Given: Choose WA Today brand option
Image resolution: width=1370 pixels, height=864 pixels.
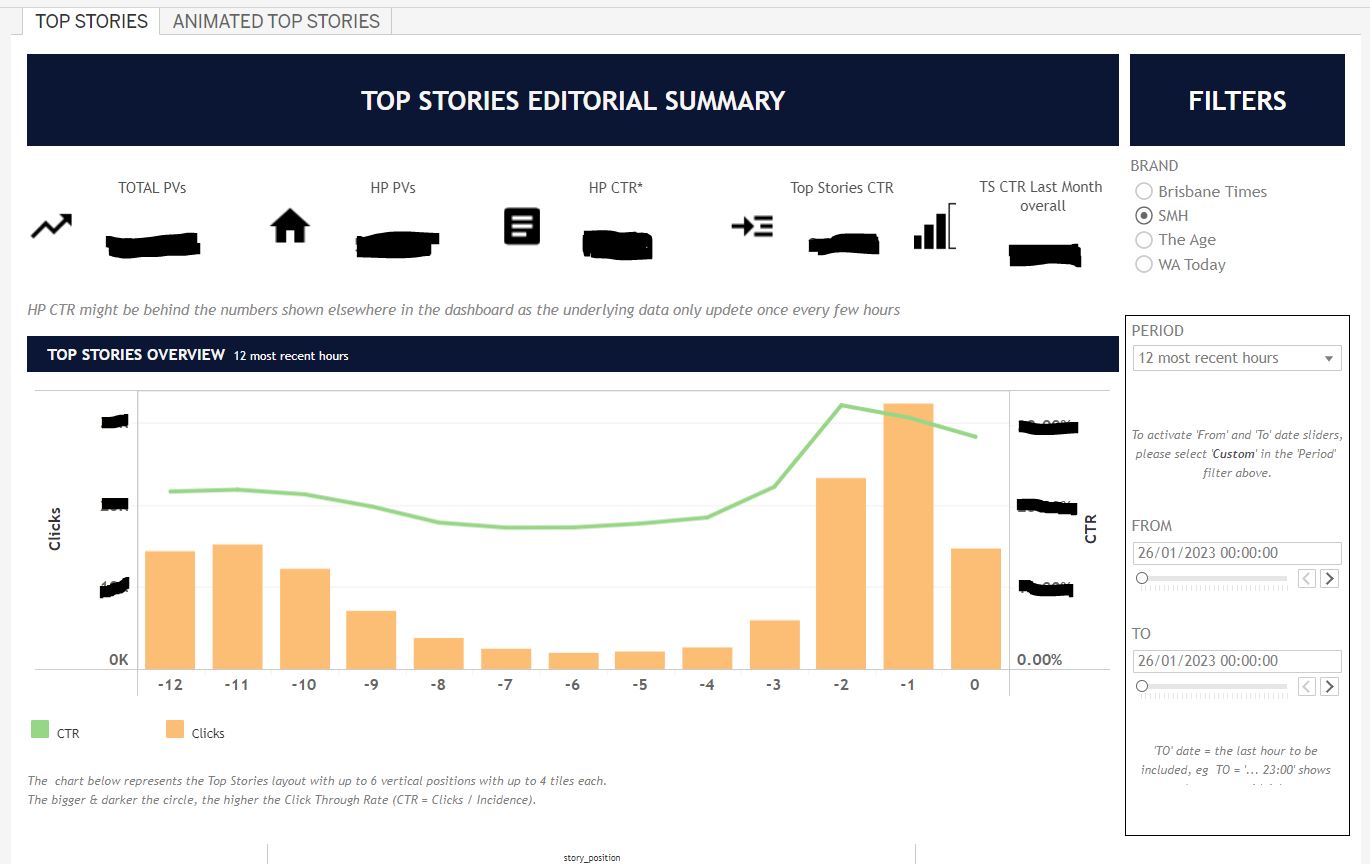Looking at the screenshot, I should tap(1143, 264).
